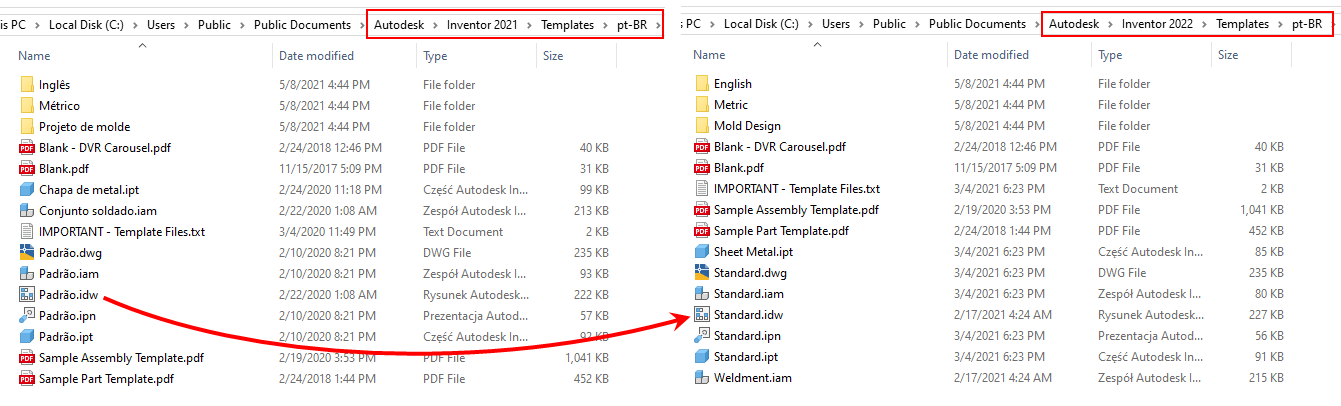1341x406 pixels.
Task: Click Standard.iam assembly icon
Action: (x=702, y=294)
